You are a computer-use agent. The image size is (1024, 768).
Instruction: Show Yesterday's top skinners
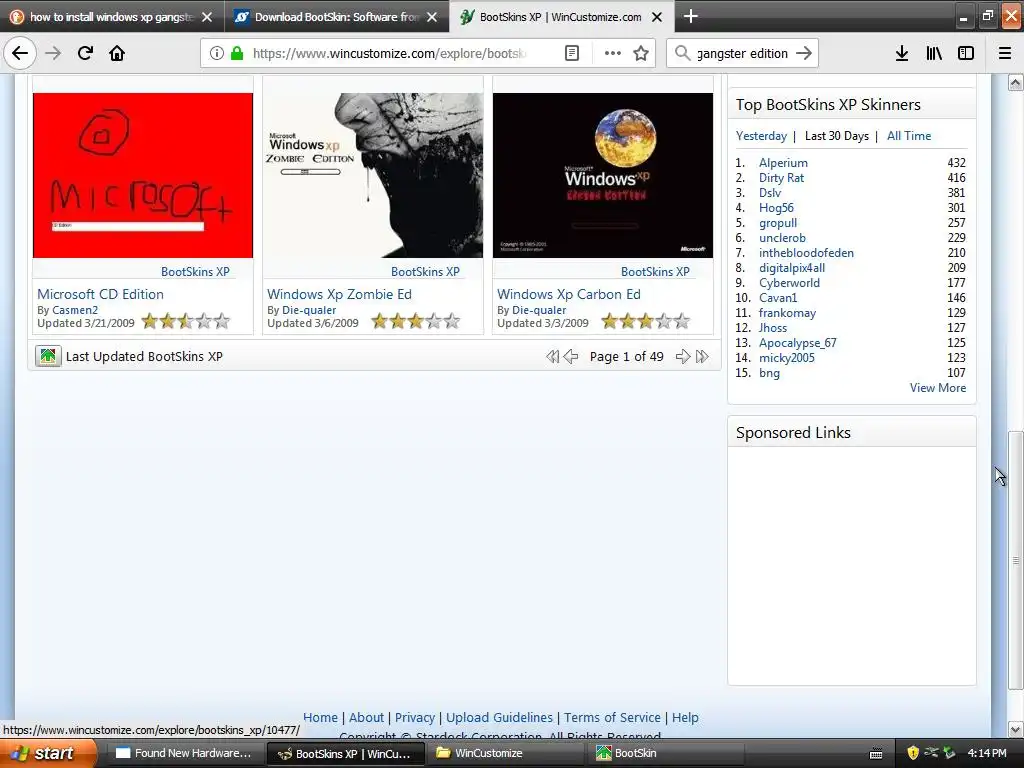[x=761, y=136]
